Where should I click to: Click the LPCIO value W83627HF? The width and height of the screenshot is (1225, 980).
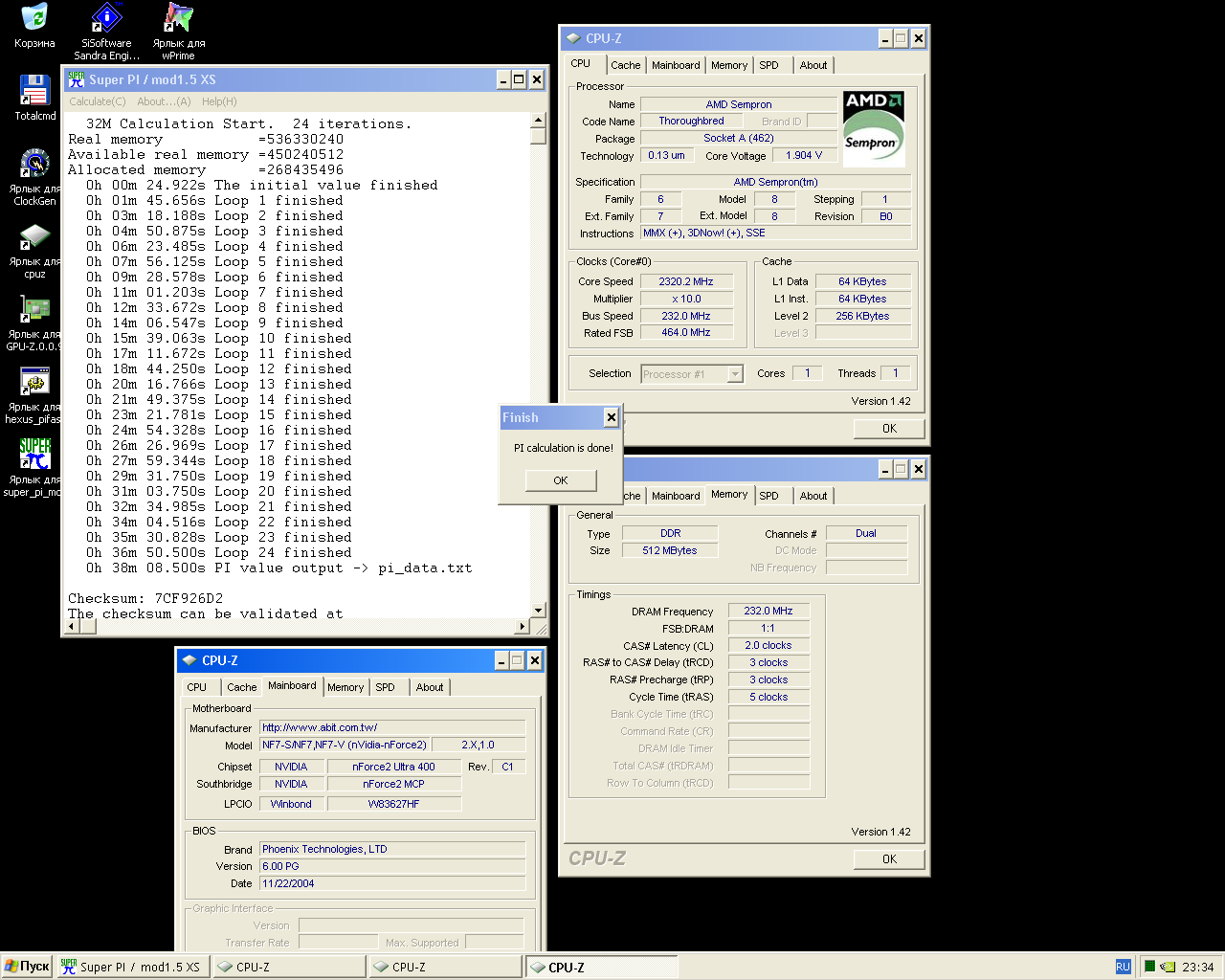pos(393,804)
